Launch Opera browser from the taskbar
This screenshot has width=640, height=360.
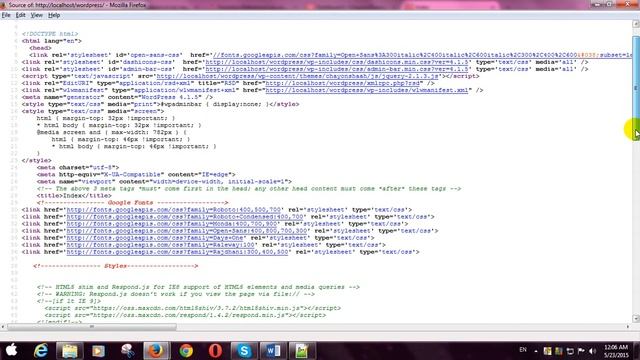coord(215,351)
